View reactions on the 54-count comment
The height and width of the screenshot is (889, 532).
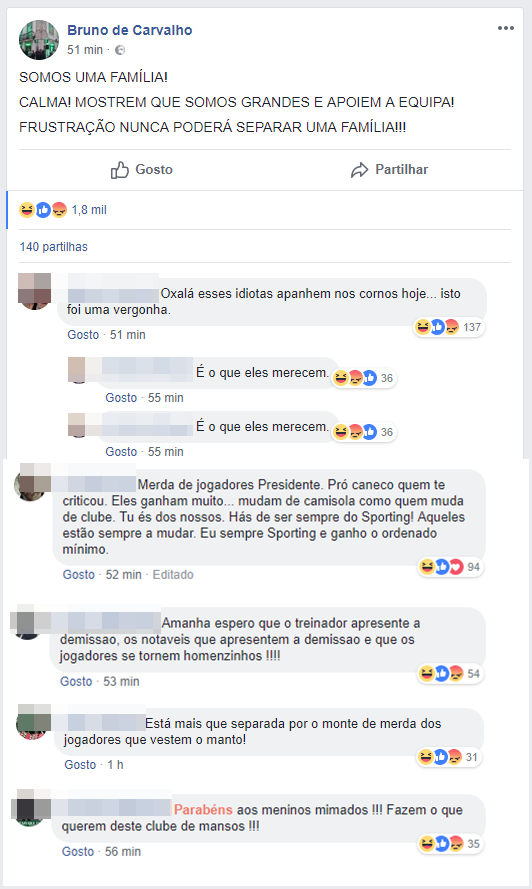[450, 674]
